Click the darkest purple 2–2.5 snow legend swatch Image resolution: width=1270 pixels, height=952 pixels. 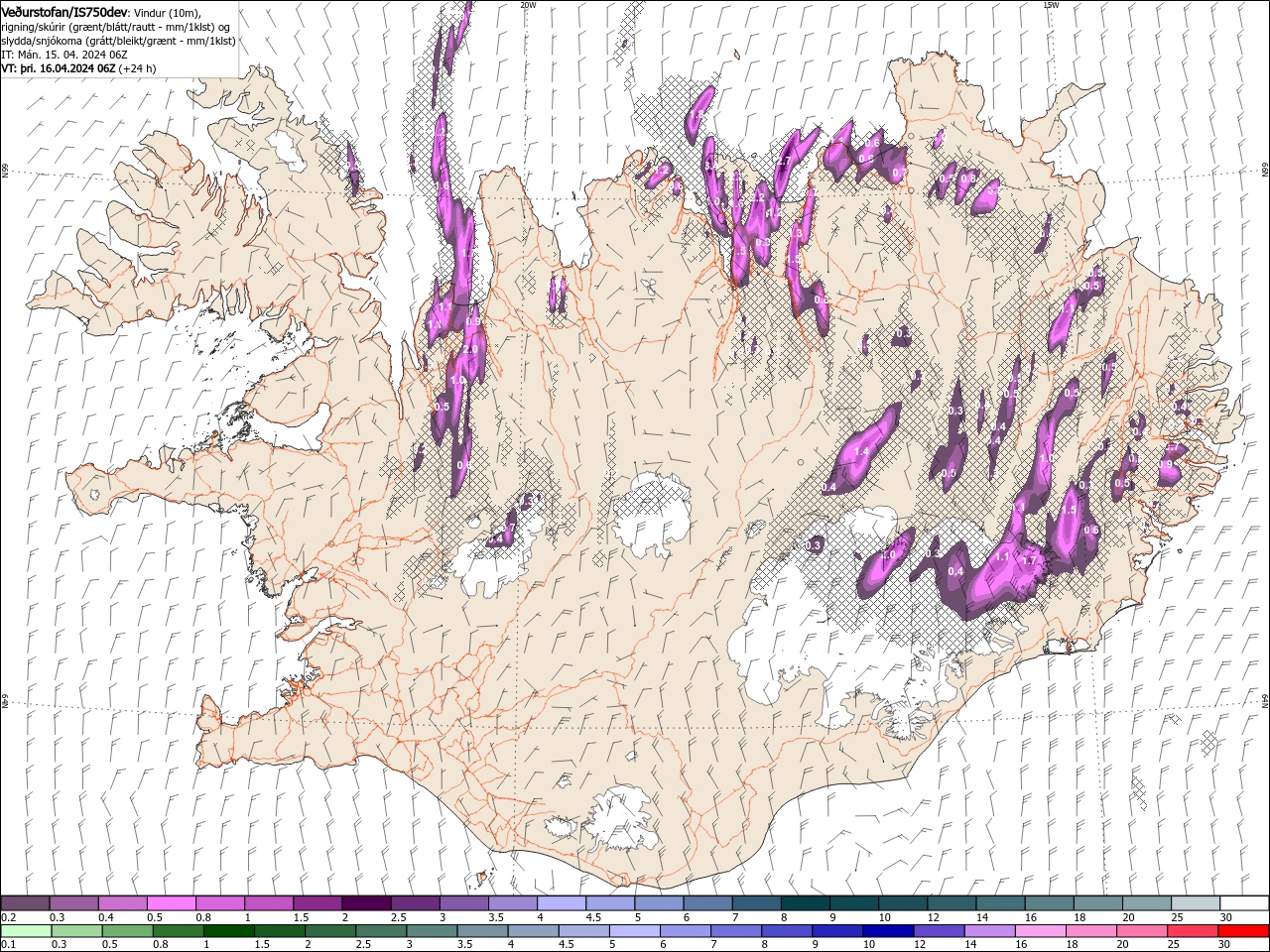pos(365,902)
